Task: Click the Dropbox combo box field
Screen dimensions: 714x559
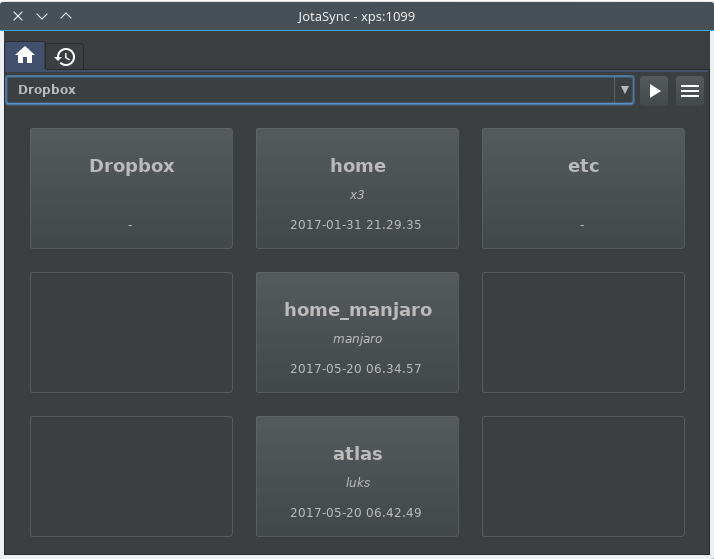Action: pyautogui.click(x=320, y=90)
